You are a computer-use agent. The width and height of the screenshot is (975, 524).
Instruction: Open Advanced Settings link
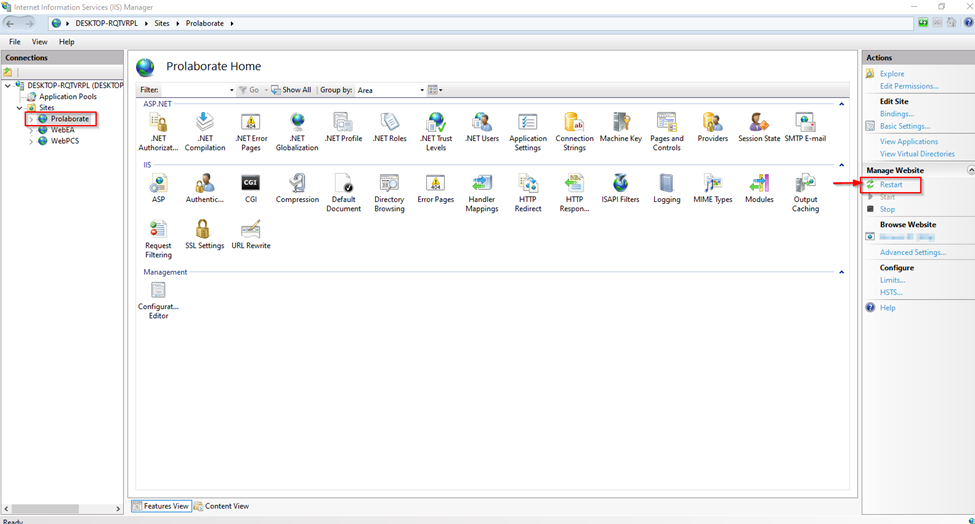point(913,252)
